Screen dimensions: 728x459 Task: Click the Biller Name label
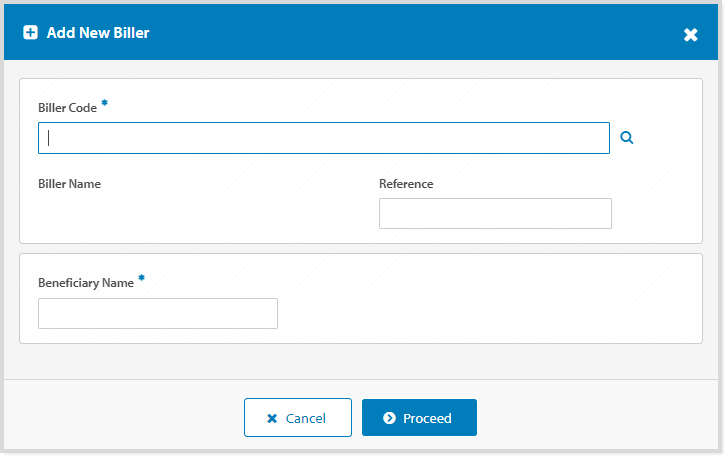[69, 184]
